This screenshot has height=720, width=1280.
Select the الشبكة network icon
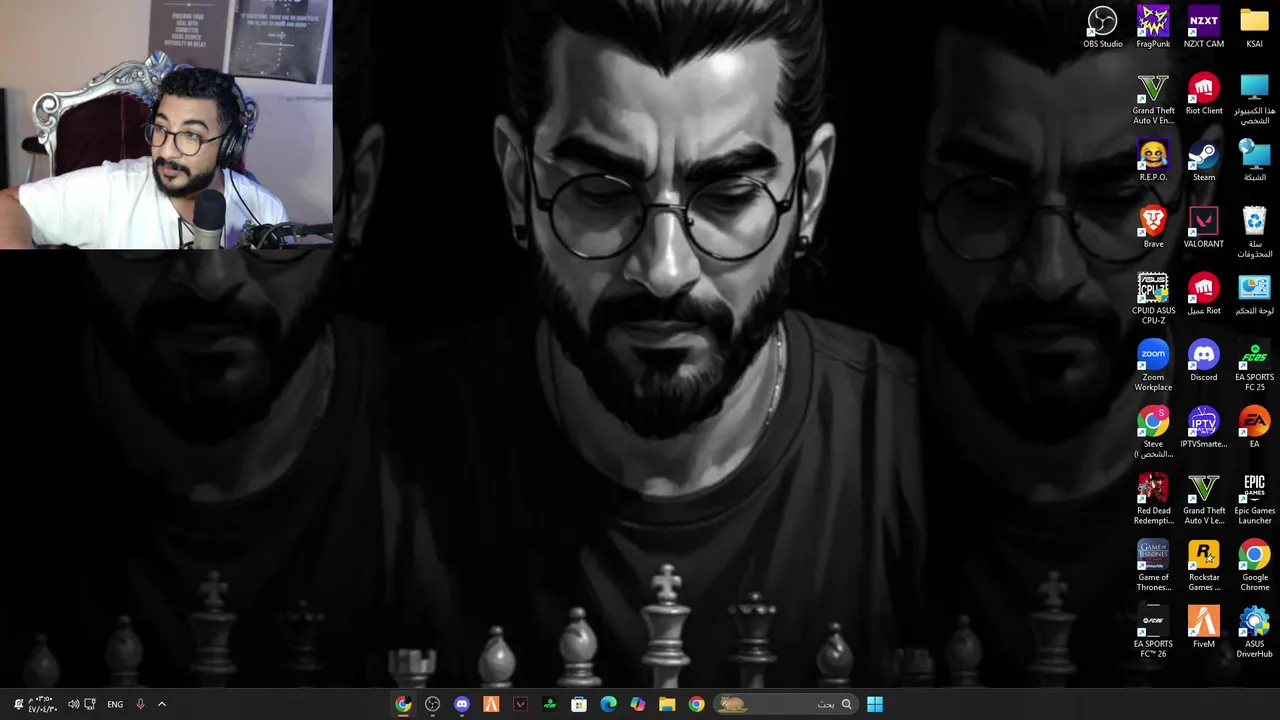(1254, 161)
